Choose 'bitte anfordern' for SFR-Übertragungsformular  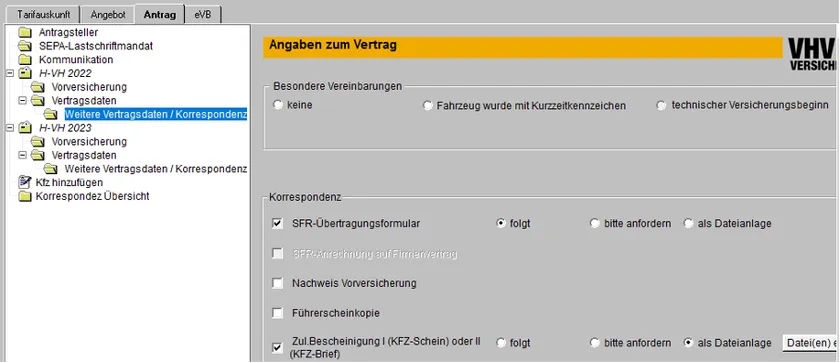[595, 224]
